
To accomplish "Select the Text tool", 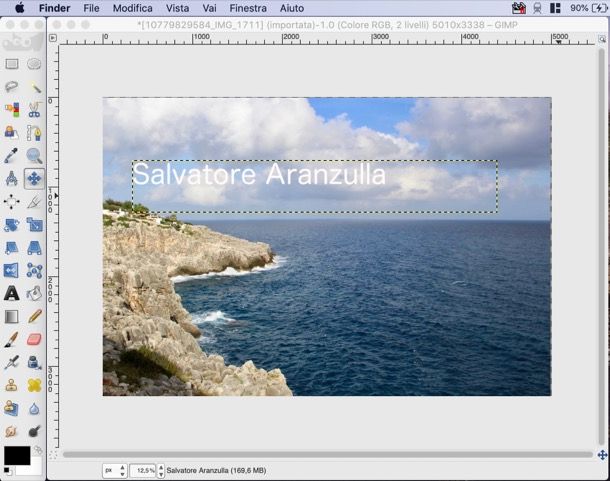I will click(12, 293).
